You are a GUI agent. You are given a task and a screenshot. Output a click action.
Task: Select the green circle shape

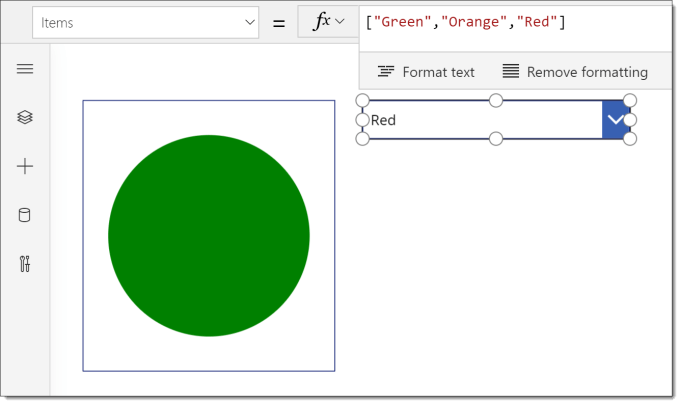209,236
